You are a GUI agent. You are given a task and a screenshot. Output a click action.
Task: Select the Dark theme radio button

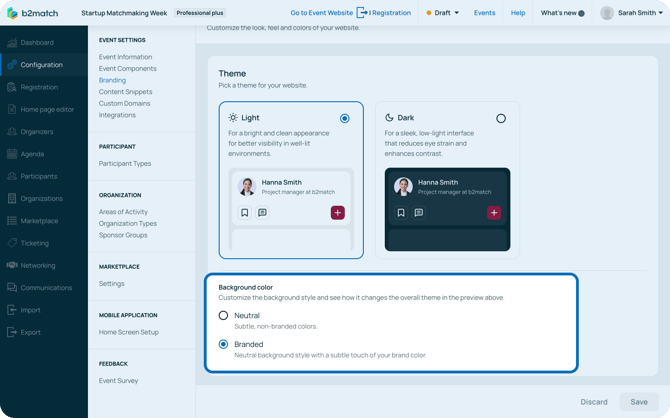coord(501,118)
